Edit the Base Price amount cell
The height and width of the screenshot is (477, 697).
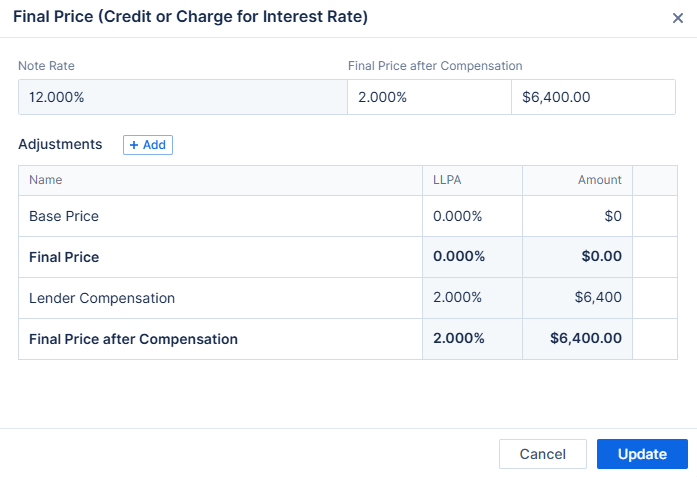pos(577,216)
